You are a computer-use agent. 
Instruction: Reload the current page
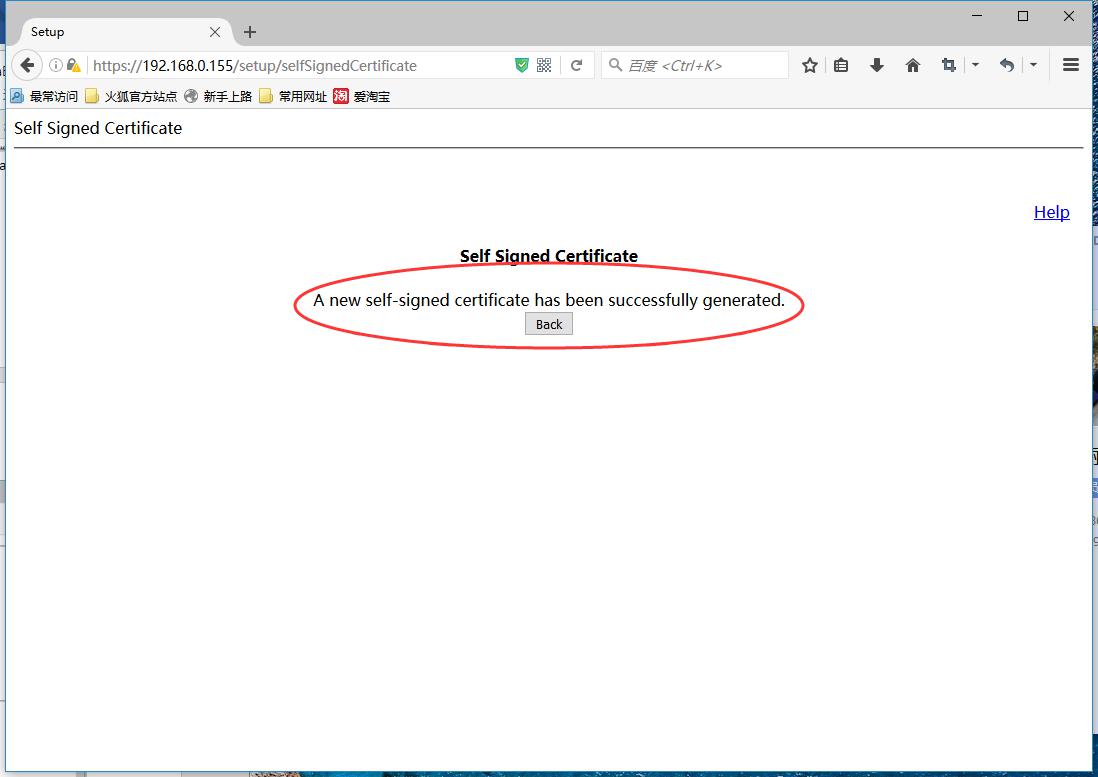tap(576, 65)
